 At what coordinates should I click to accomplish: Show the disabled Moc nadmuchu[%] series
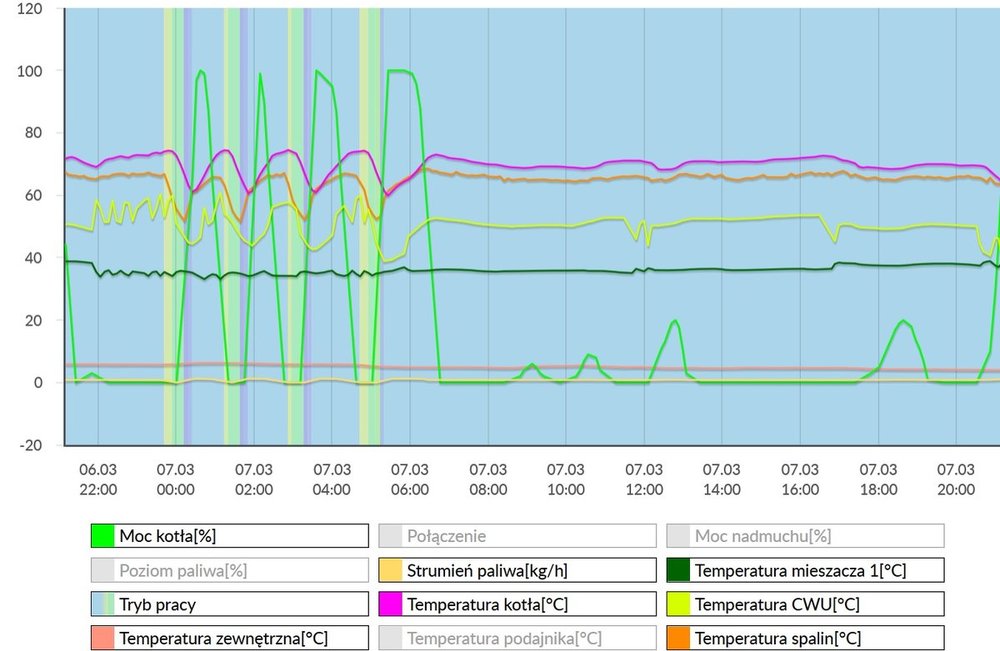804,536
